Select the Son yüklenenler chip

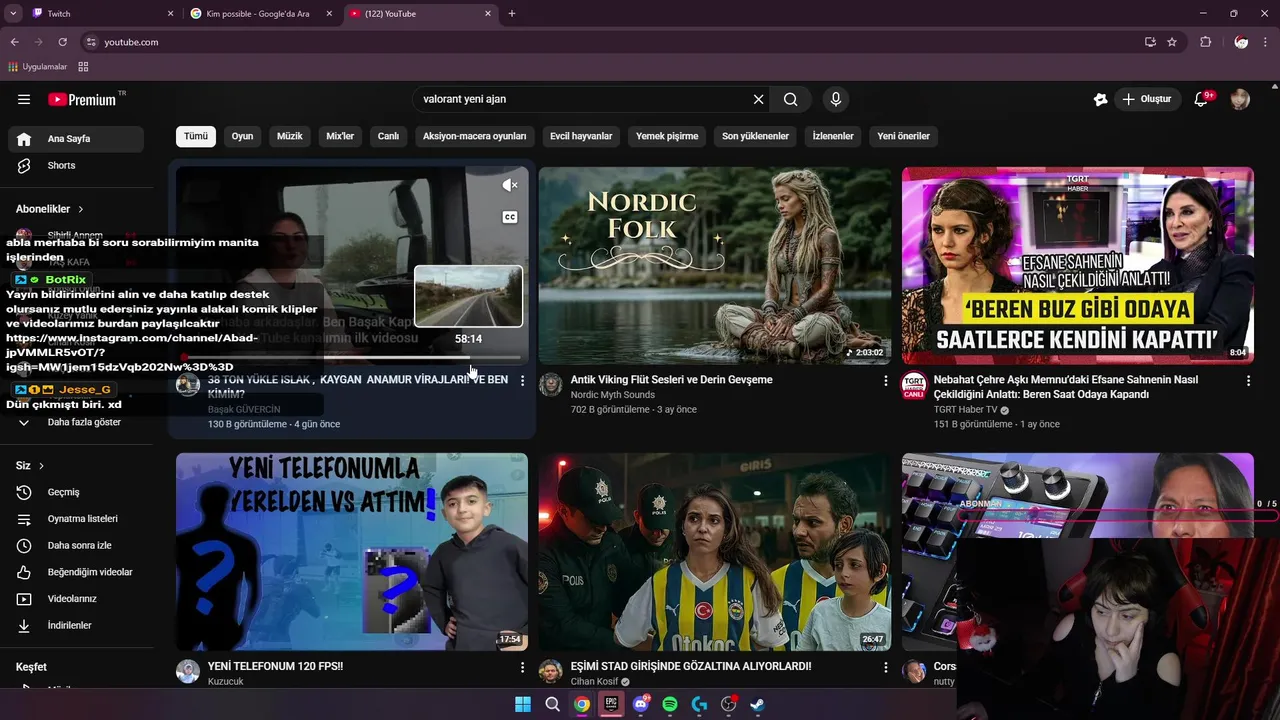[755, 136]
